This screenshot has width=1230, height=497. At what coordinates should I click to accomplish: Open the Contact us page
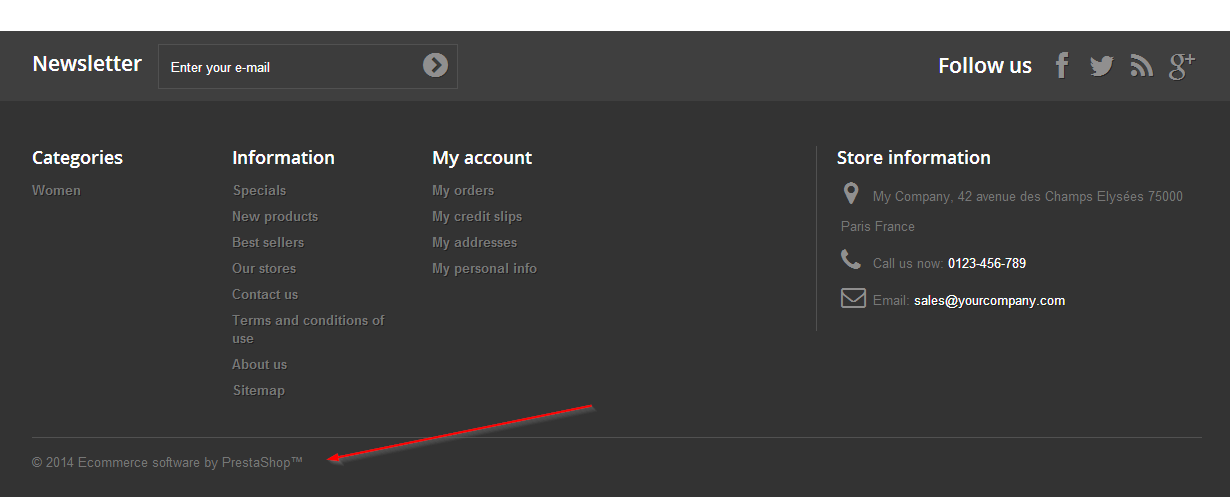[265, 294]
